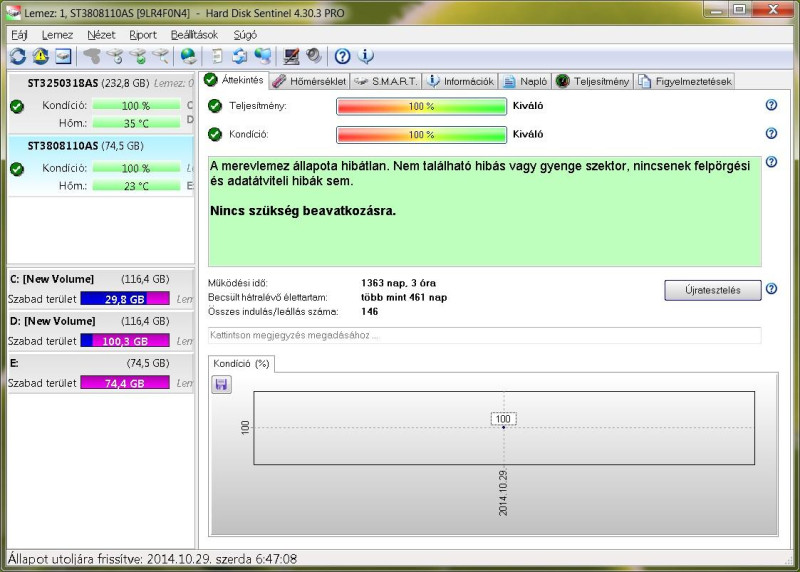Click the green check icon of ST3808110AS
The width and height of the screenshot is (800, 572).
click(17, 169)
